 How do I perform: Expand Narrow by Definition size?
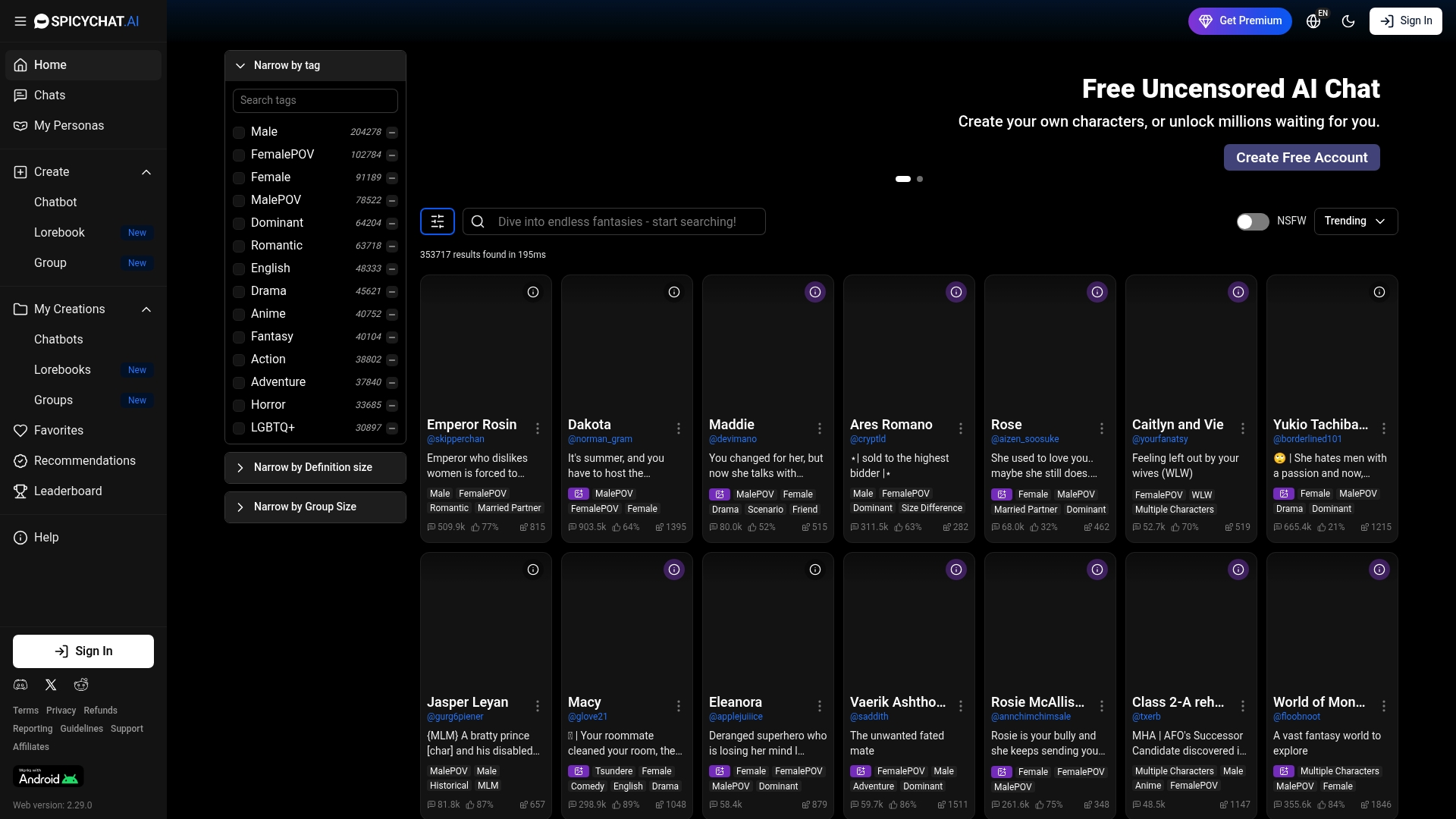point(315,468)
